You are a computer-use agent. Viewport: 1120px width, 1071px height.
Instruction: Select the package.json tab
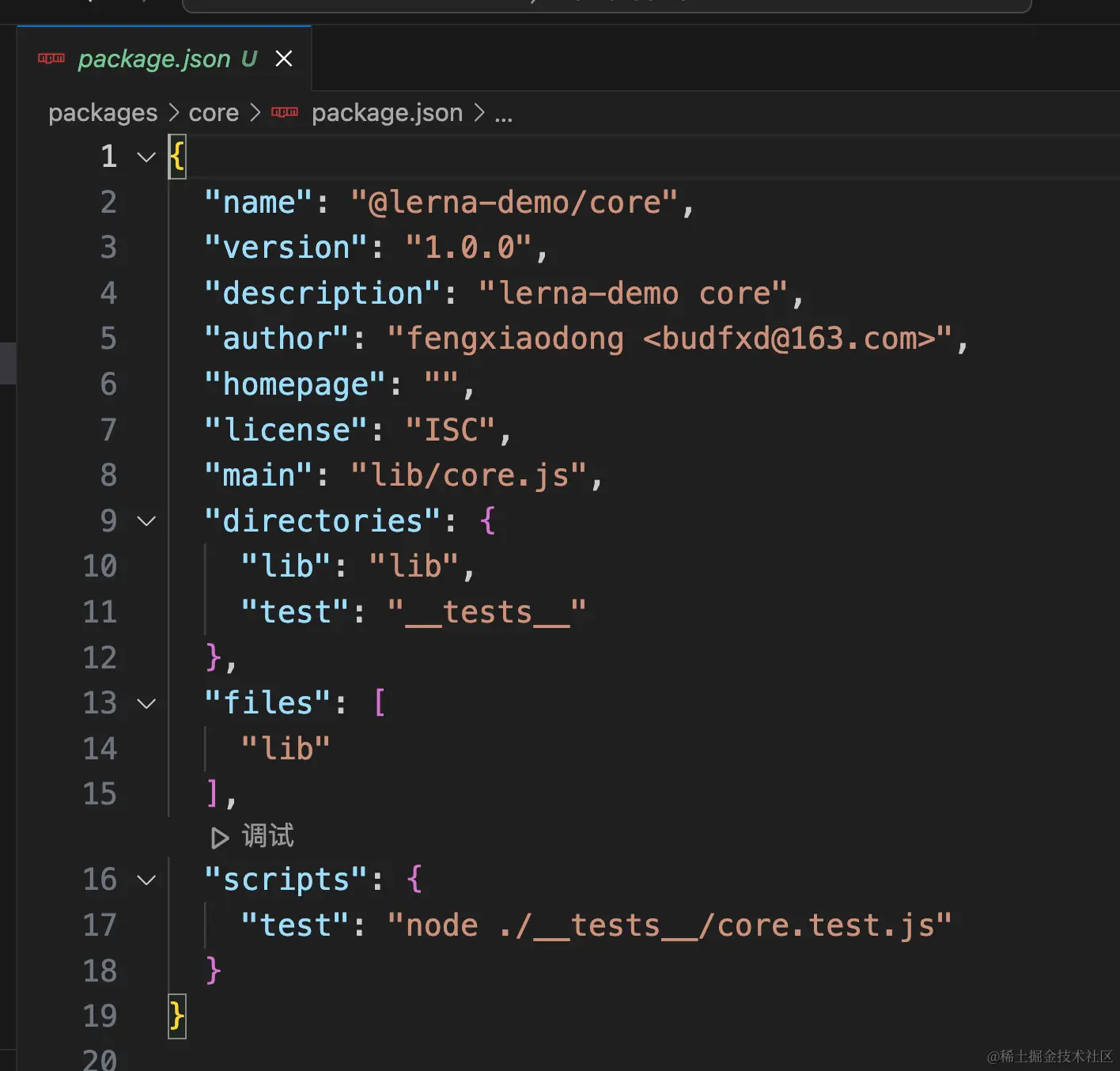[165, 59]
